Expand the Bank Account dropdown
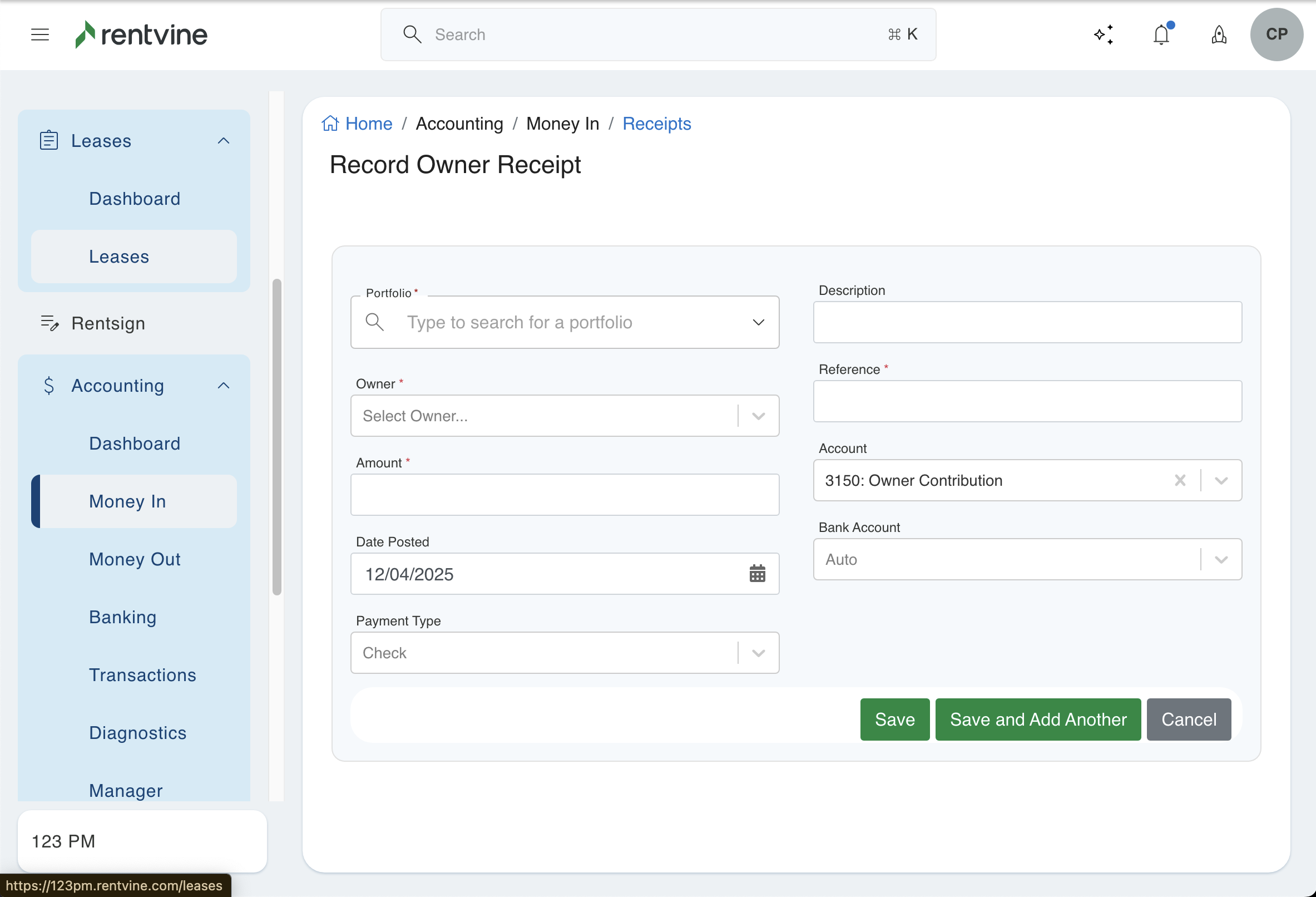The width and height of the screenshot is (1316, 897). (x=1221, y=560)
